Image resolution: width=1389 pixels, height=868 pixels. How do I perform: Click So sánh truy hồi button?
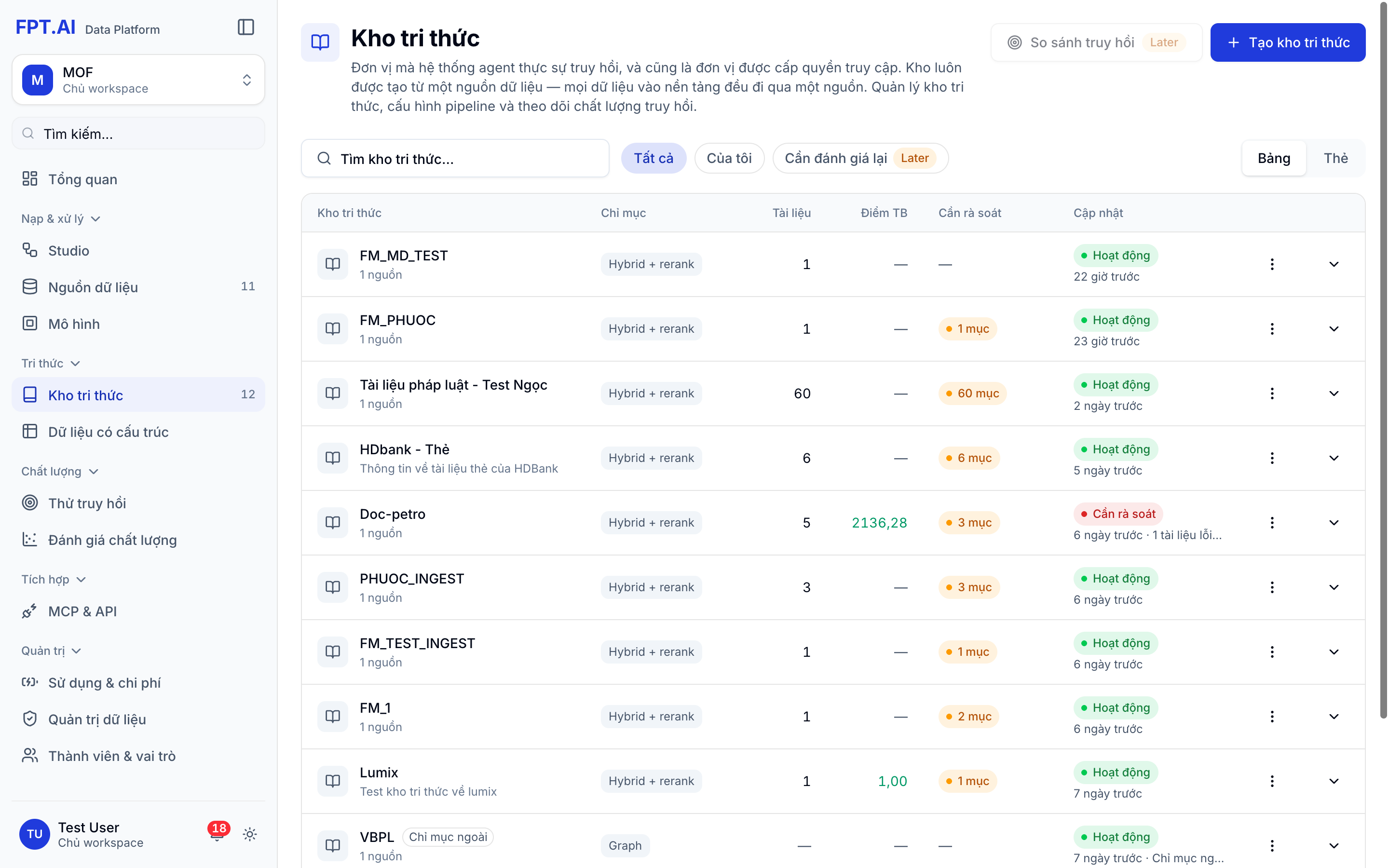pyautogui.click(x=1096, y=42)
